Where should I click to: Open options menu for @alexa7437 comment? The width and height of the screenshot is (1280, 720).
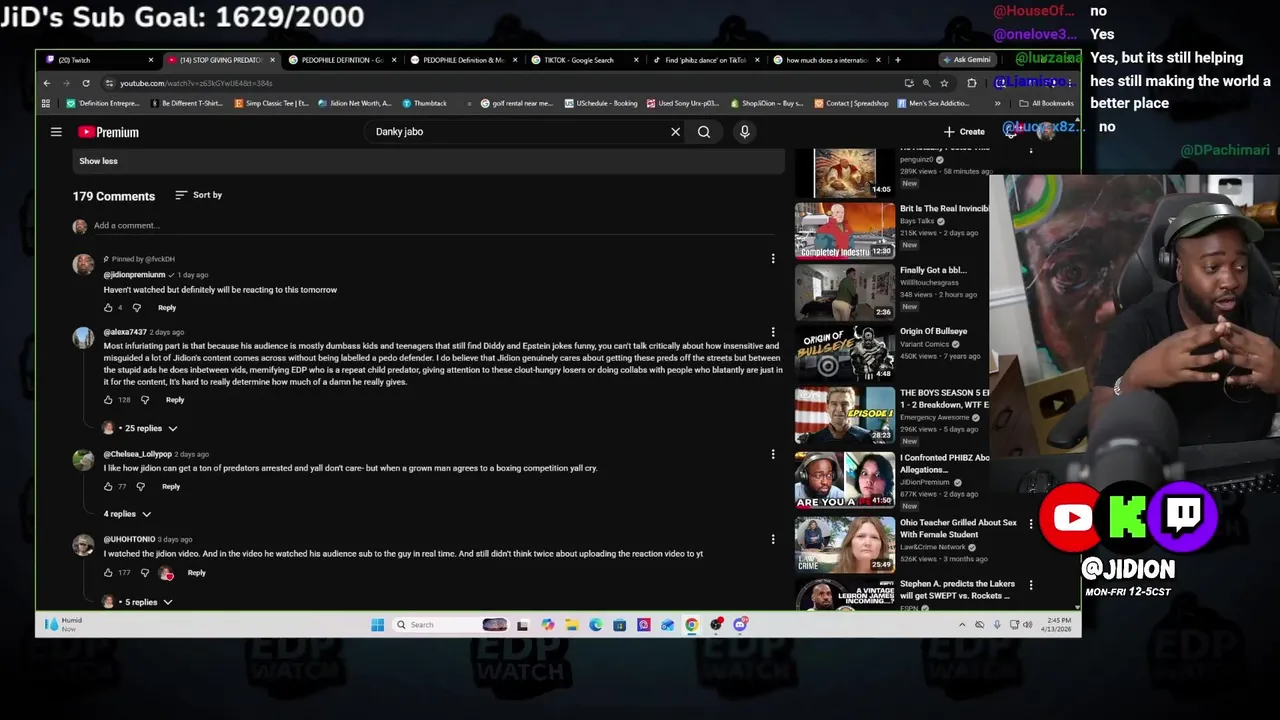click(772, 332)
